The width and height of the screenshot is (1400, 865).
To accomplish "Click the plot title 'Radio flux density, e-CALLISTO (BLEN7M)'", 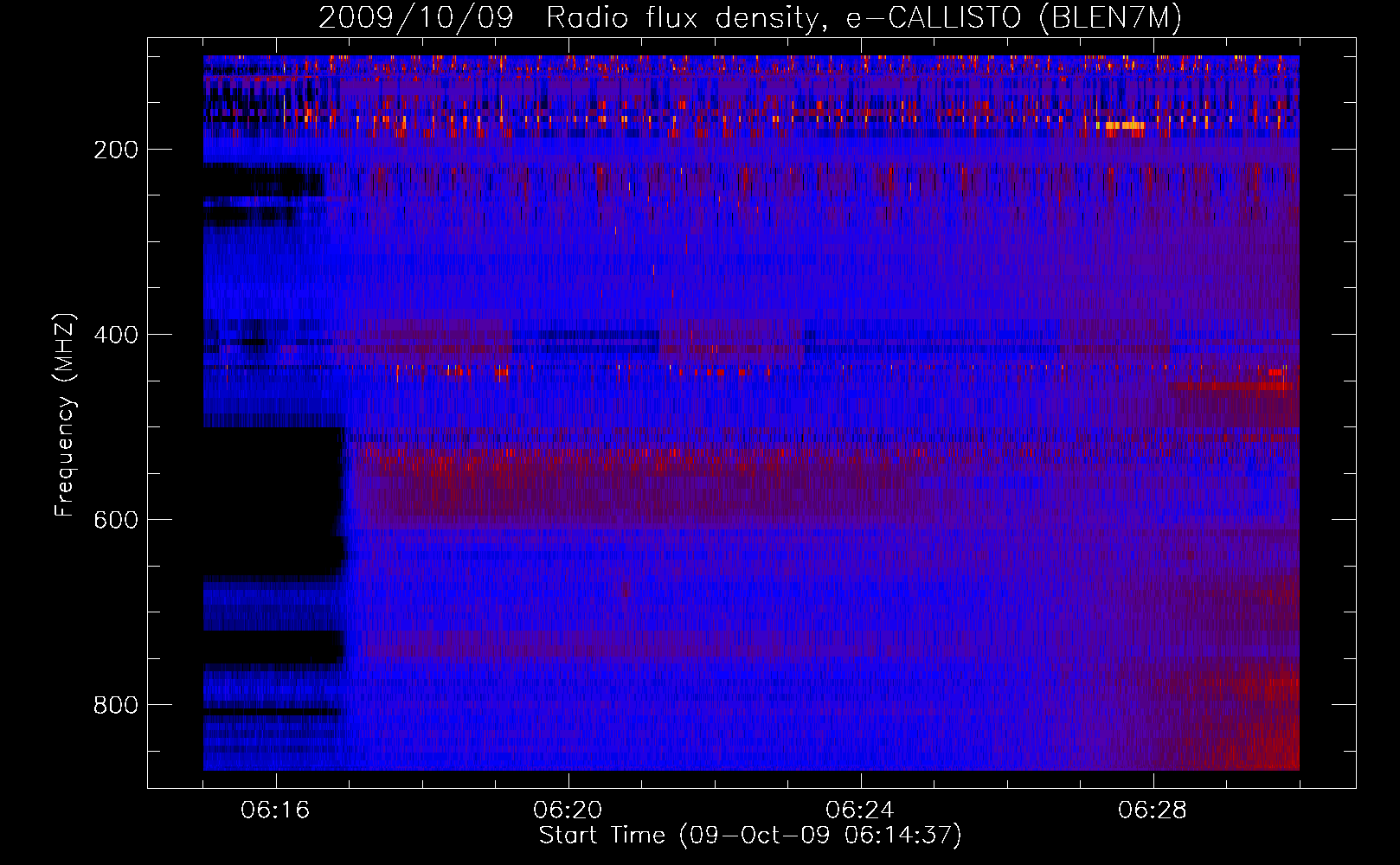I will tap(864, 18).
